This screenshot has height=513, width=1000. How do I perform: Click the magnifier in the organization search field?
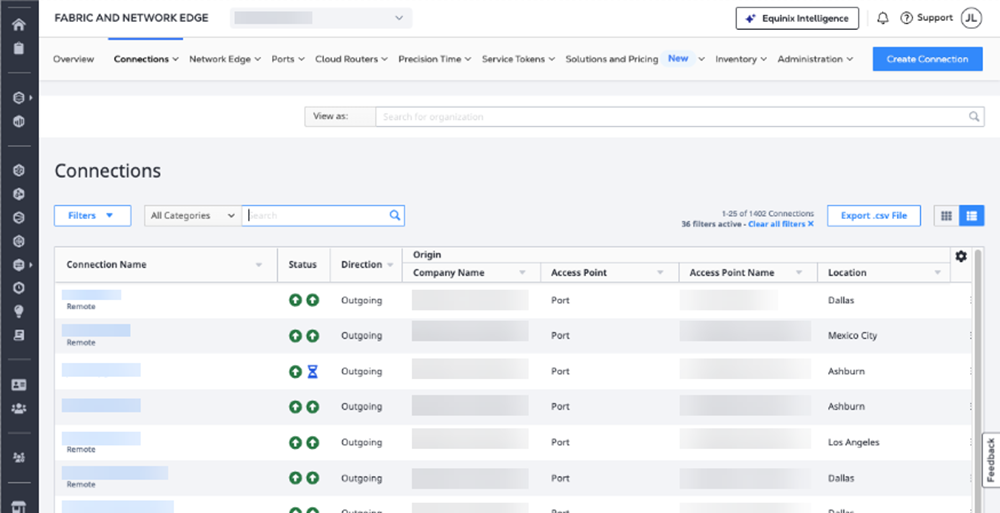pyautogui.click(x=974, y=117)
